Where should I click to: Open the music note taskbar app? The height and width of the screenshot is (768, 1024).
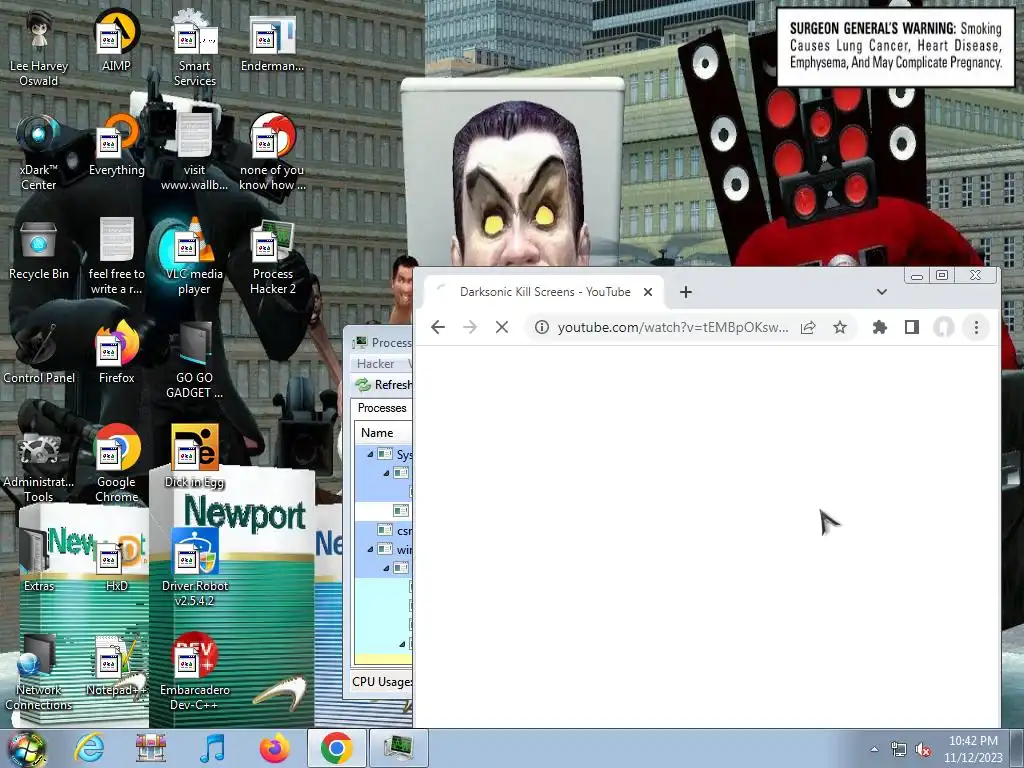212,748
